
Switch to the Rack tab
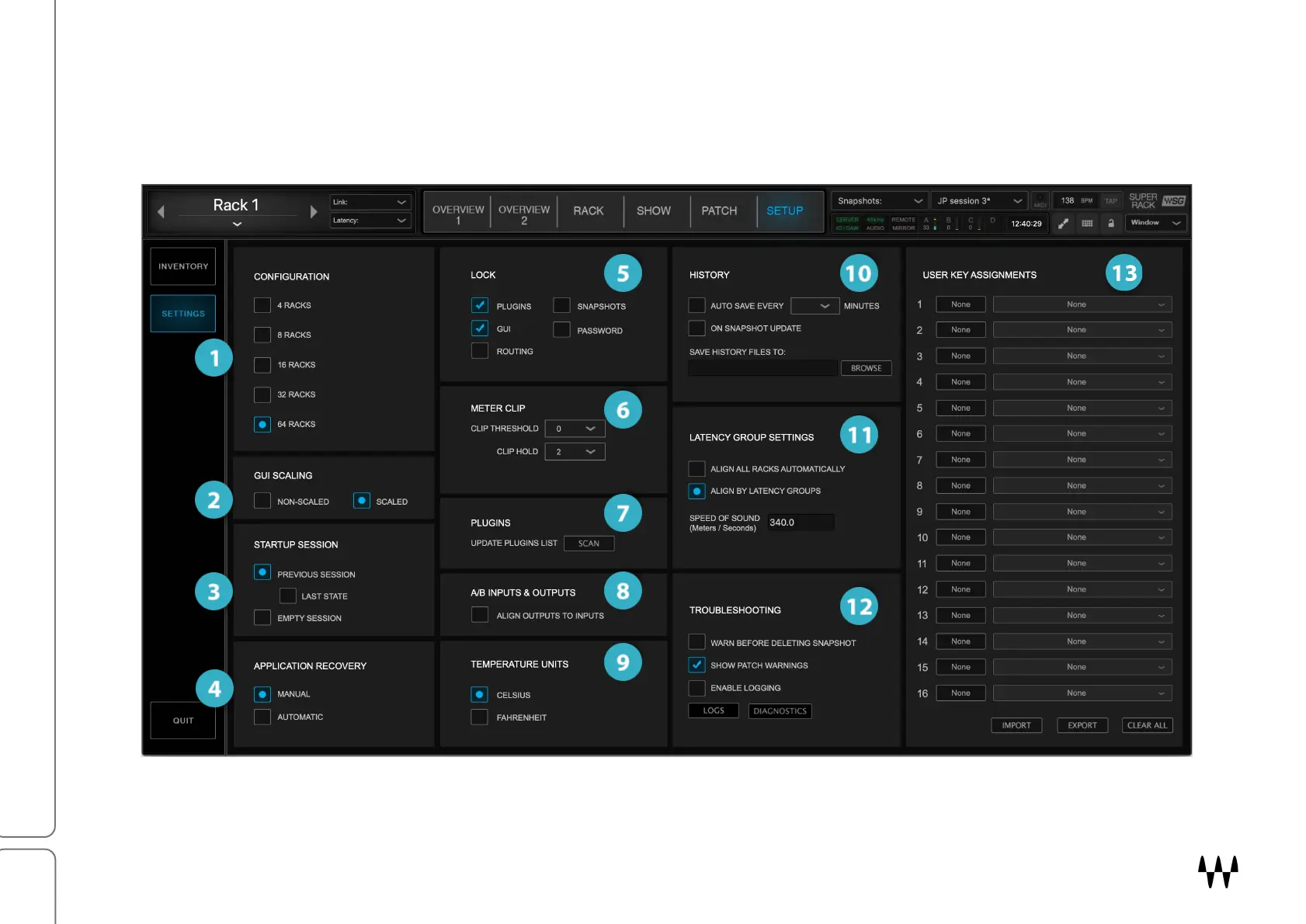(x=589, y=210)
